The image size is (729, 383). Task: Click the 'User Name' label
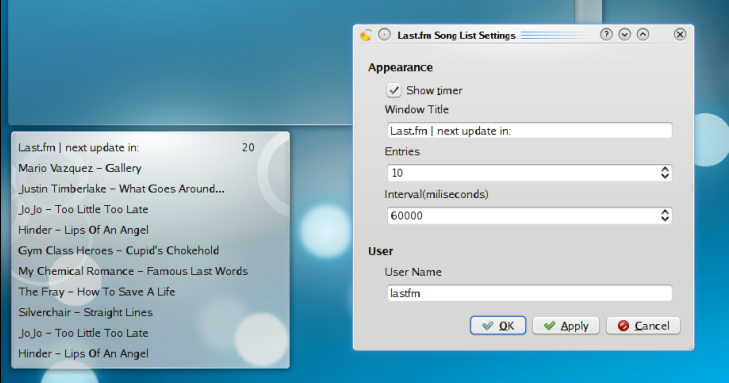pyautogui.click(x=413, y=272)
